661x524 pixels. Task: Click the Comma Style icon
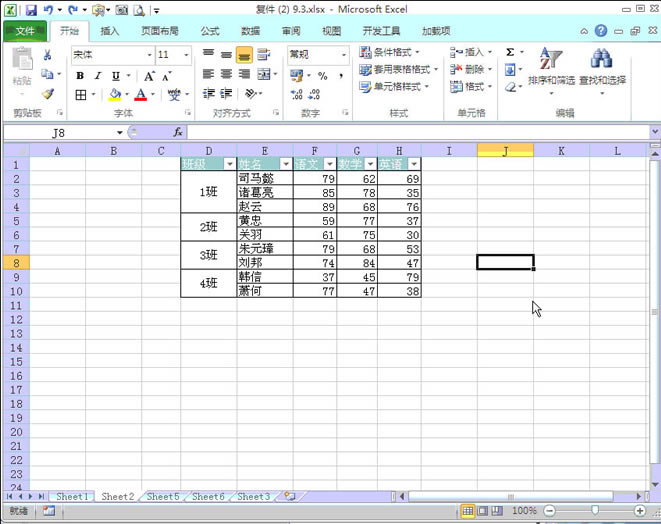[341, 76]
